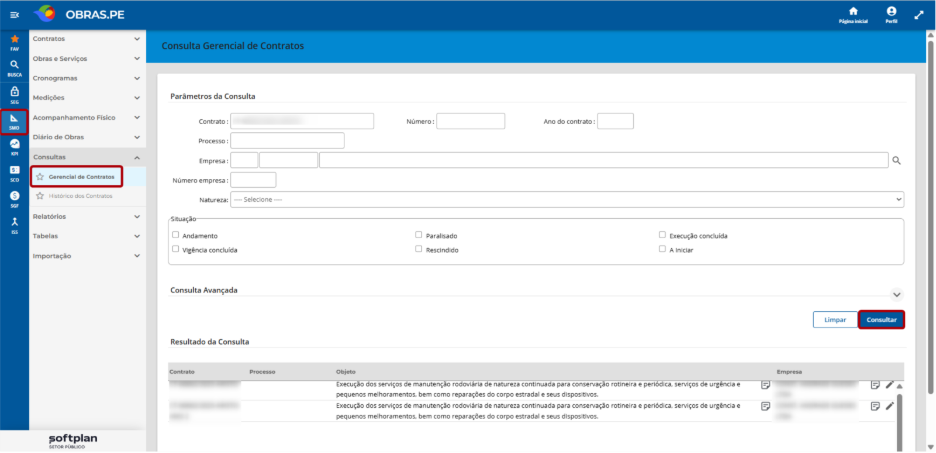Enable the Paralisado checkbox
This screenshot has width=936, height=453.
(419, 235)
